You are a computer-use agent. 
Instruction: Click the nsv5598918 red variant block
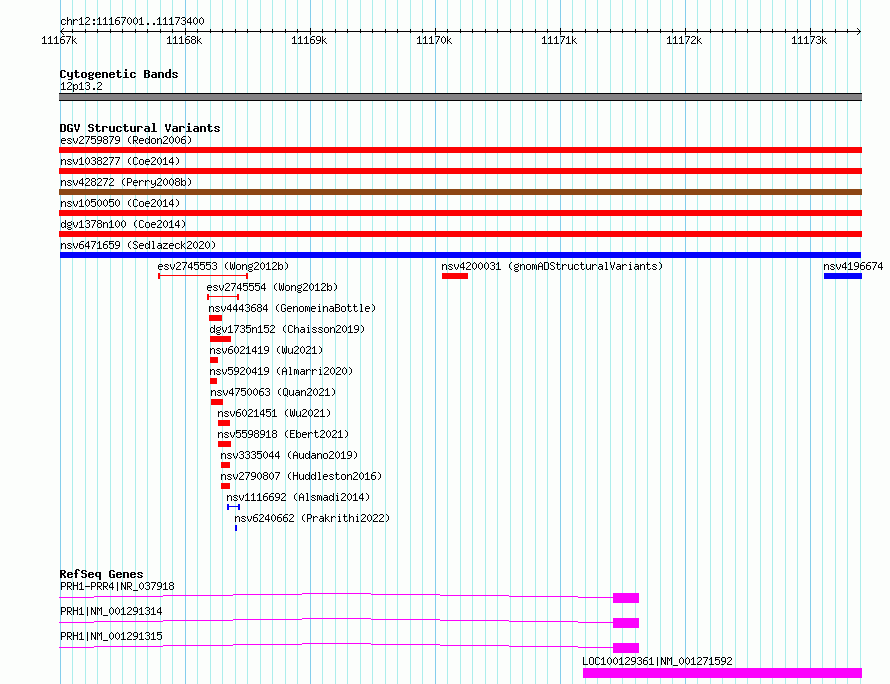tap(224, 444)
